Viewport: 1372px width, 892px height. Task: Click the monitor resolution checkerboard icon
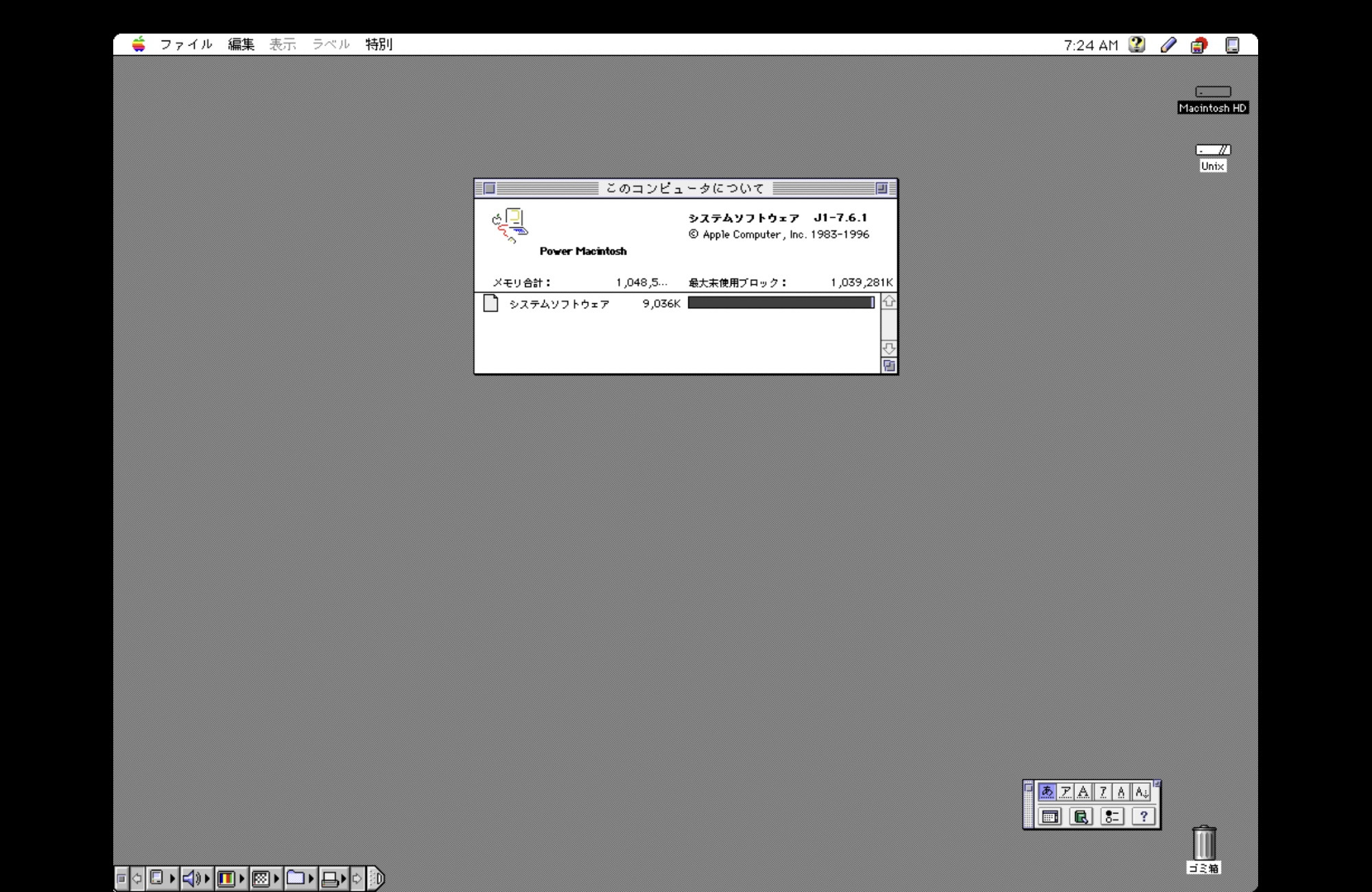261,878
